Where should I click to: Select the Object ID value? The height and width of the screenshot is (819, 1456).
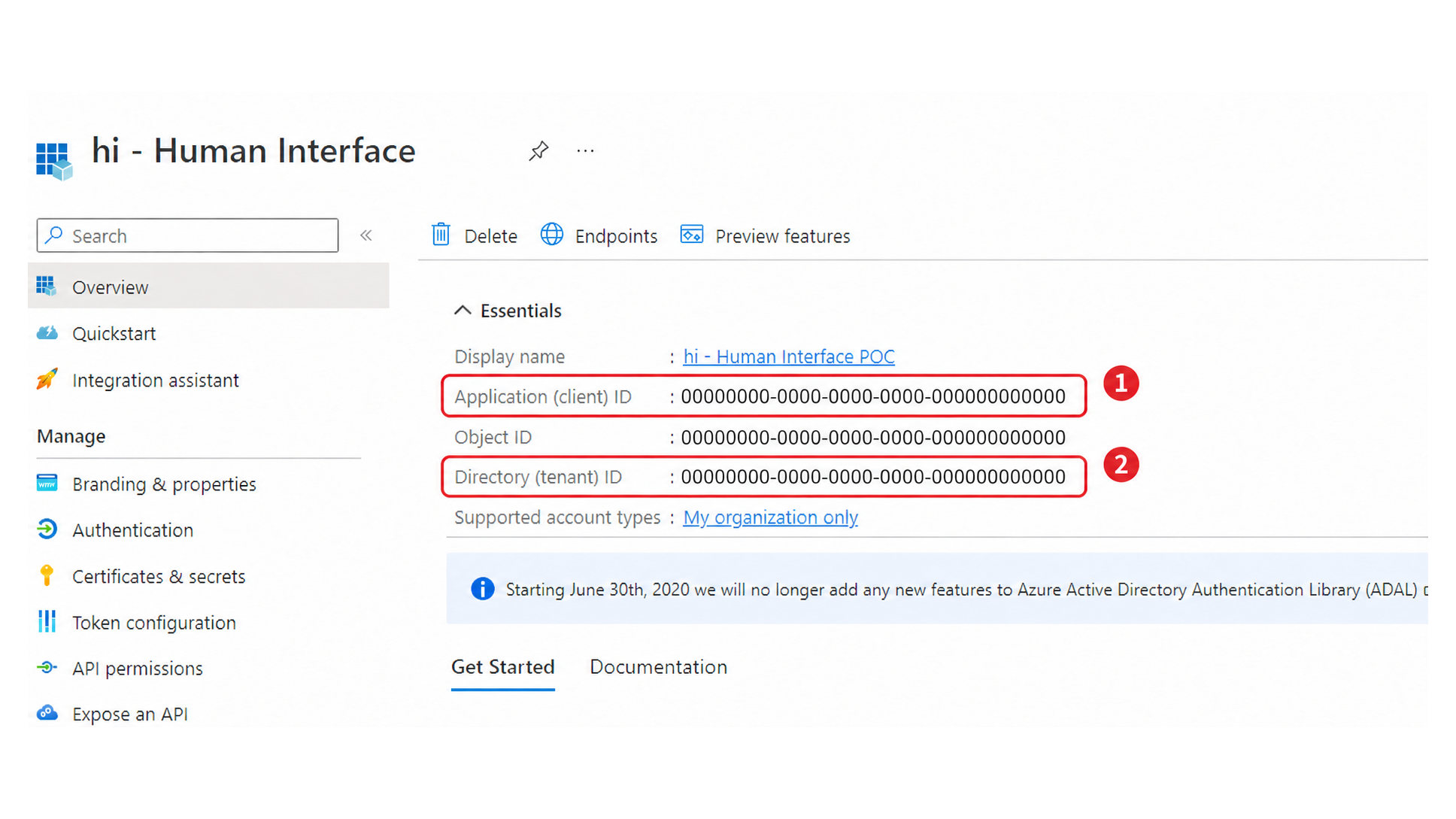pos(873,437)
